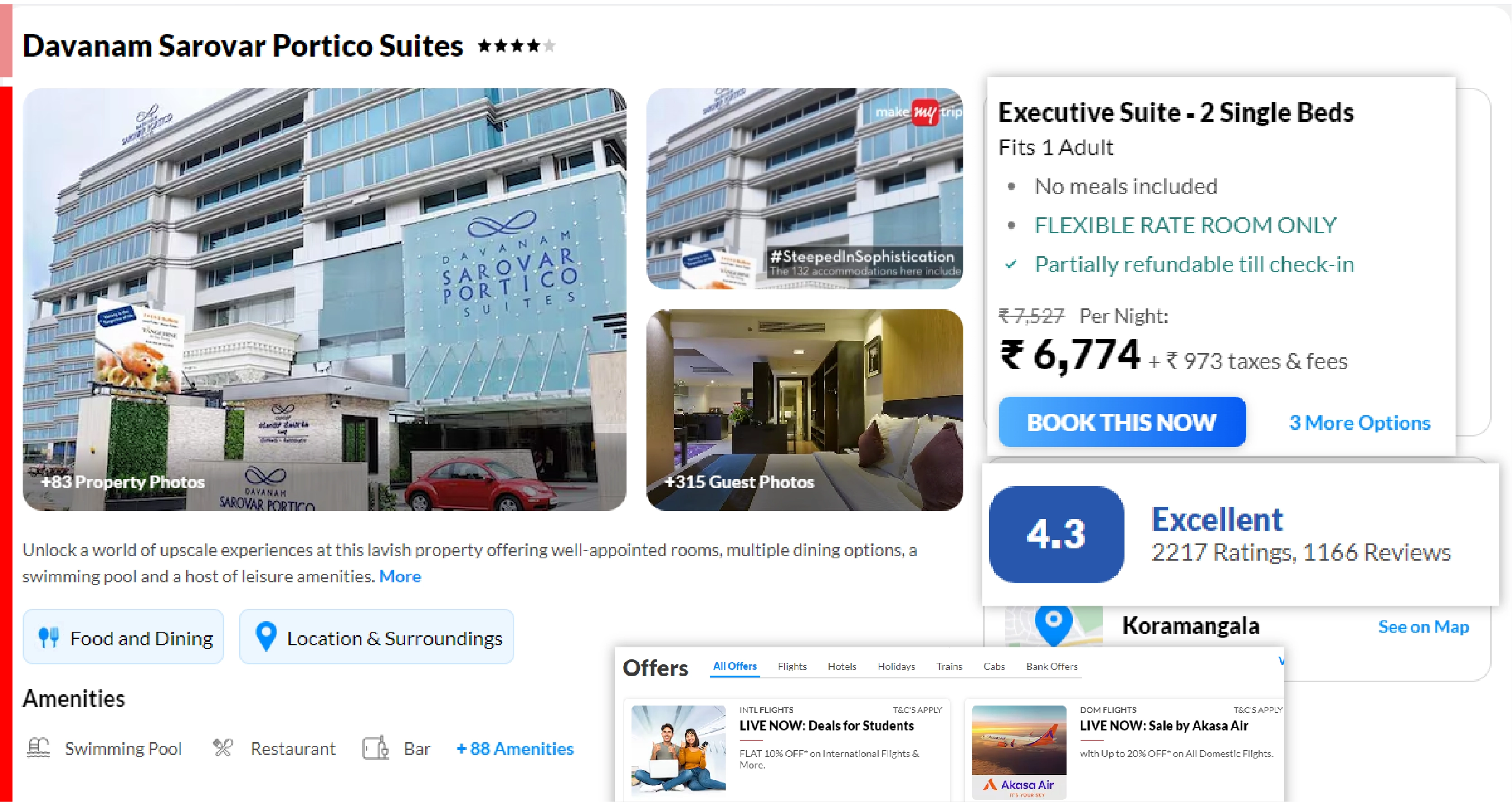
Task: Open the +83 Property Photos gallery
Action: click(123, 482)
